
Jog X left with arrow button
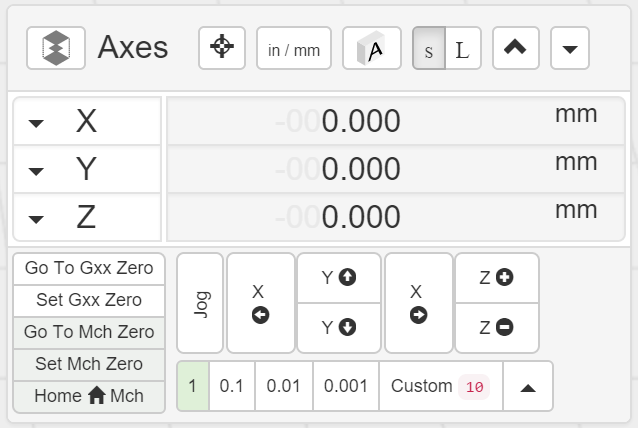260,303
